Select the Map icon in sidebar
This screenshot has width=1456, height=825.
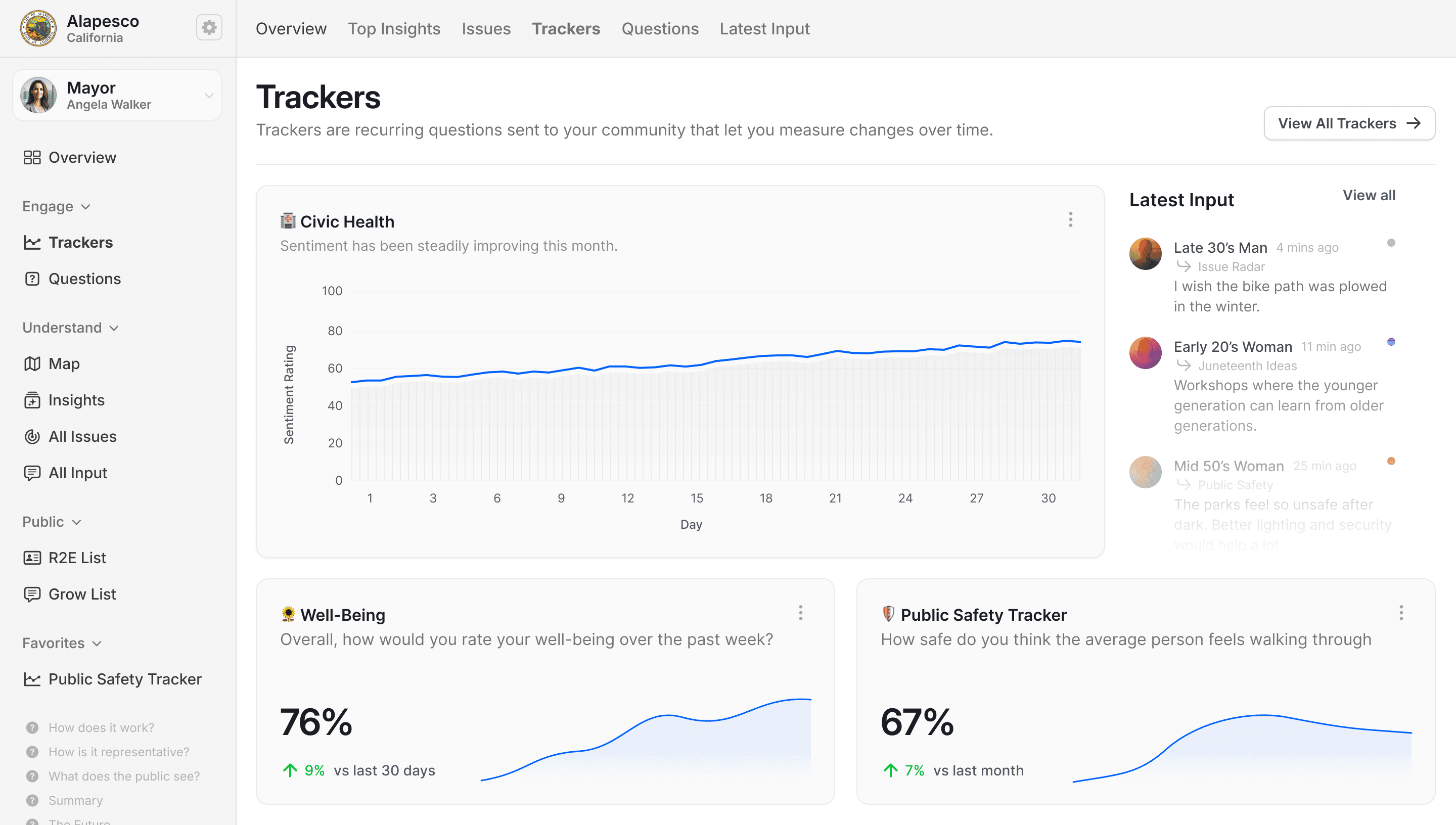pos(32,364)
